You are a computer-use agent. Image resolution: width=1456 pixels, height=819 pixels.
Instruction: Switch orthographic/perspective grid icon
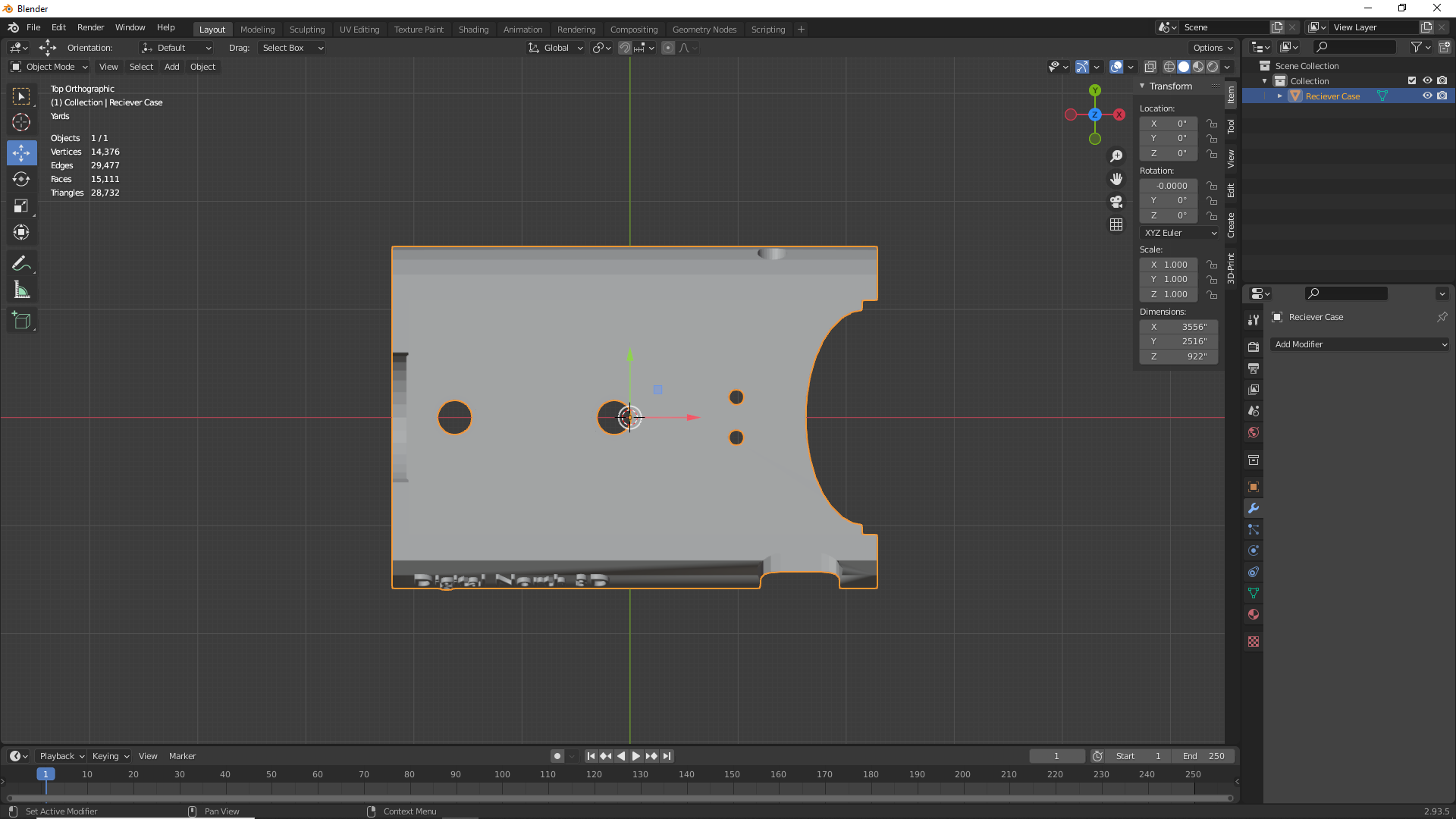1116,224
